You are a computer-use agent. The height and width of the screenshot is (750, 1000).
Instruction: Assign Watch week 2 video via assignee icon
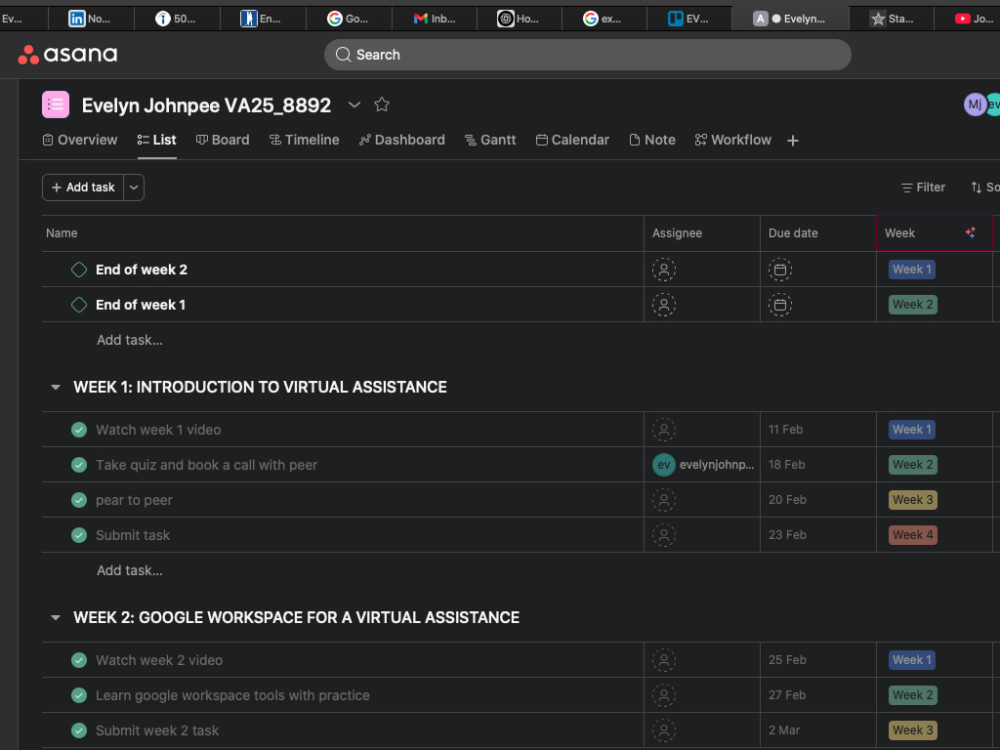664,660
